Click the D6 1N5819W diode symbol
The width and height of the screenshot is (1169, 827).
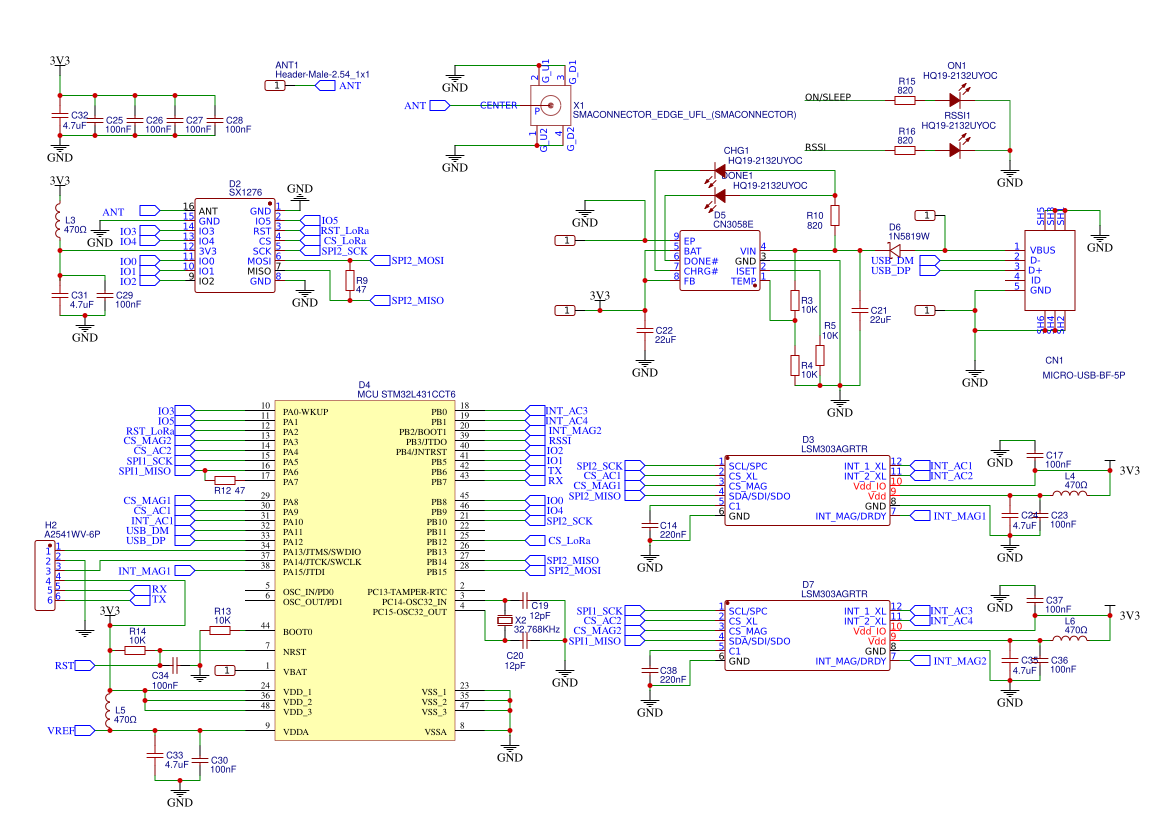[894, 249]
